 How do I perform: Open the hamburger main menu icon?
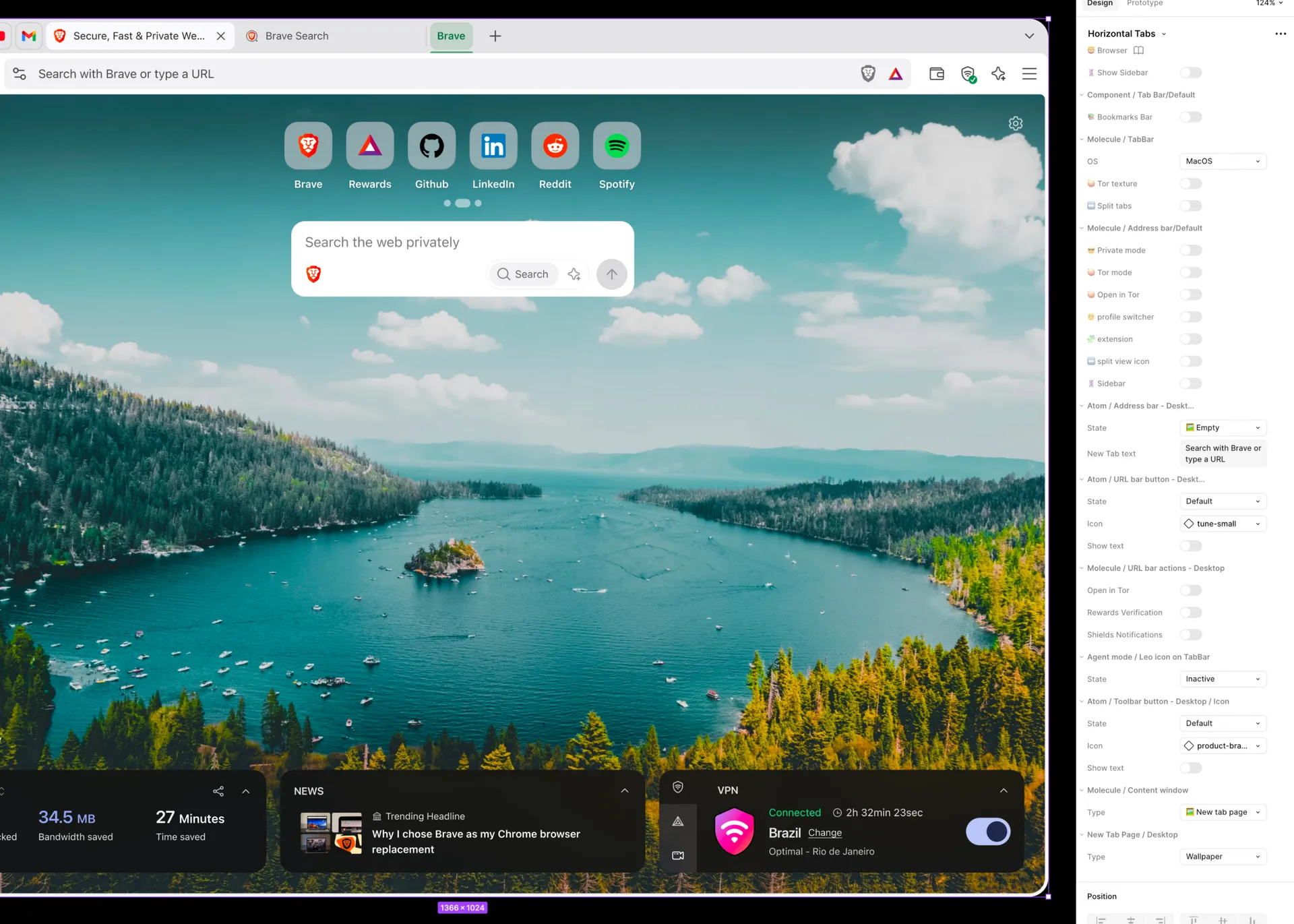tap(1028, 74)
